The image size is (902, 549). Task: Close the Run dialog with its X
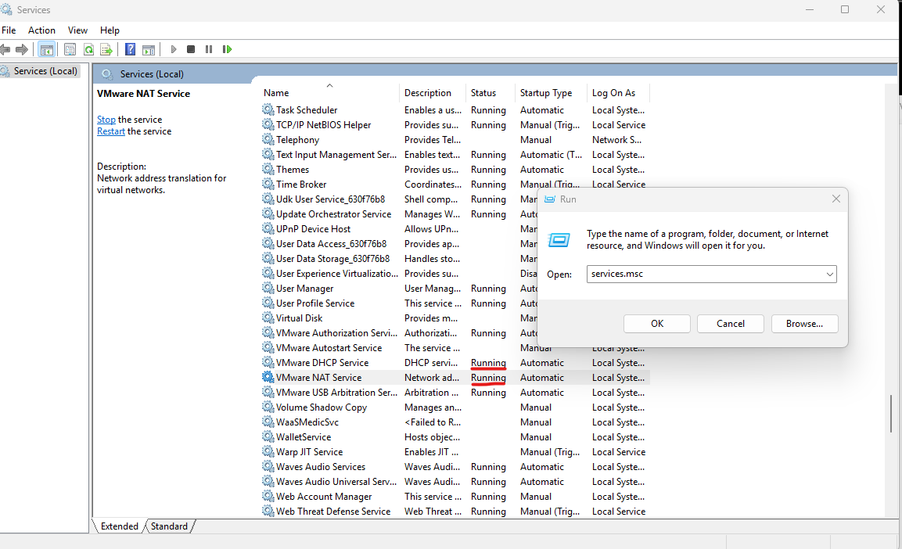click(x=836, y=199)
